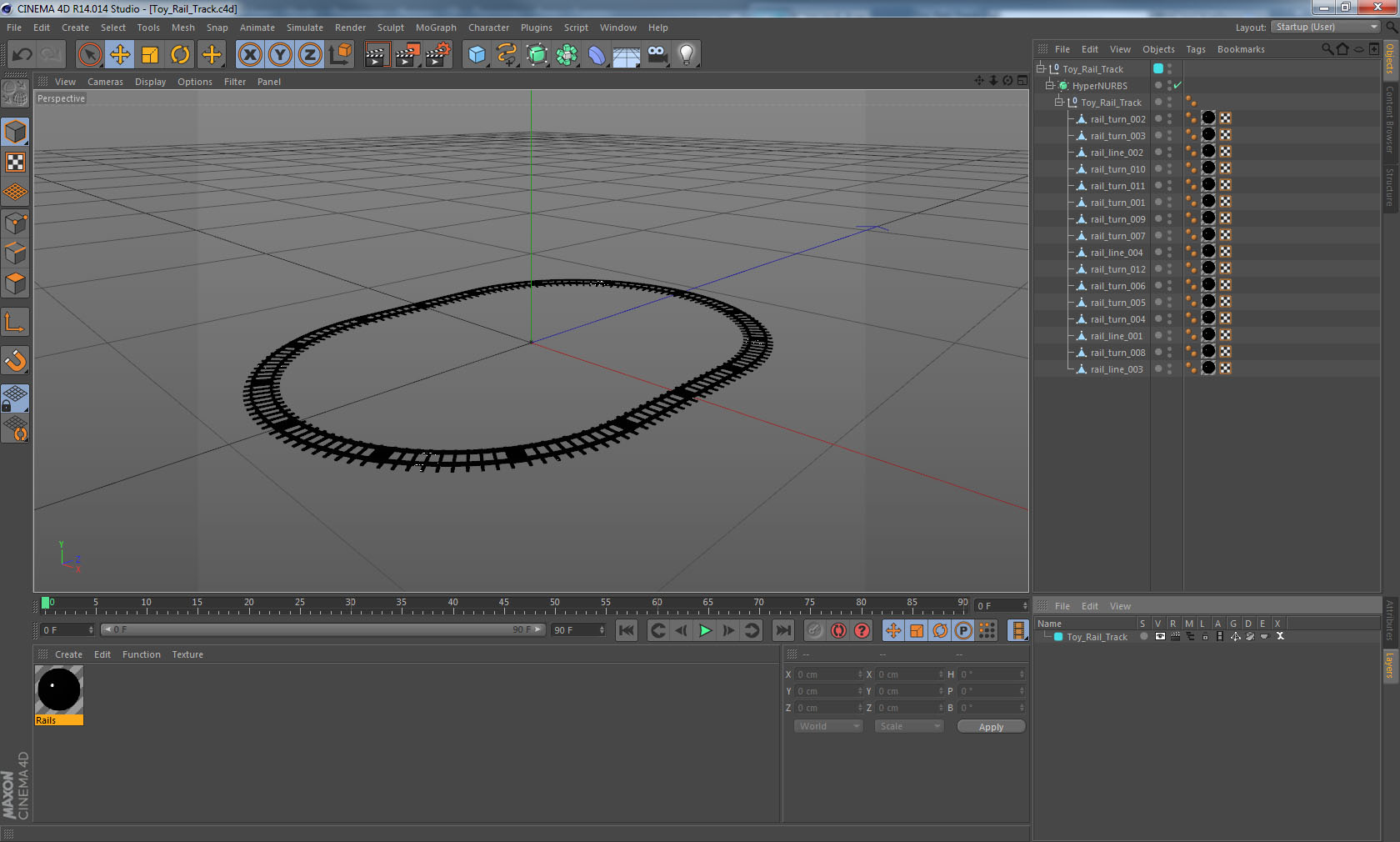Select rail_line_004 object
Screen dimensions: 1400x842
[1117, 253]
